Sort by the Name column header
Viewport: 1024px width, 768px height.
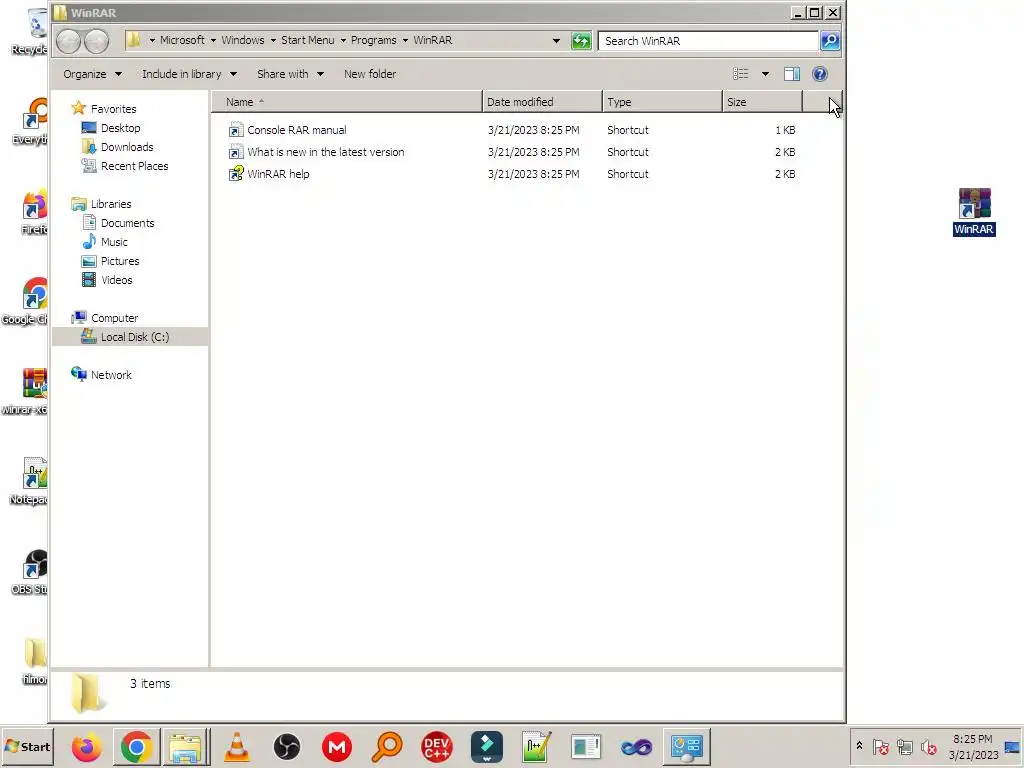tap(347, 102)
